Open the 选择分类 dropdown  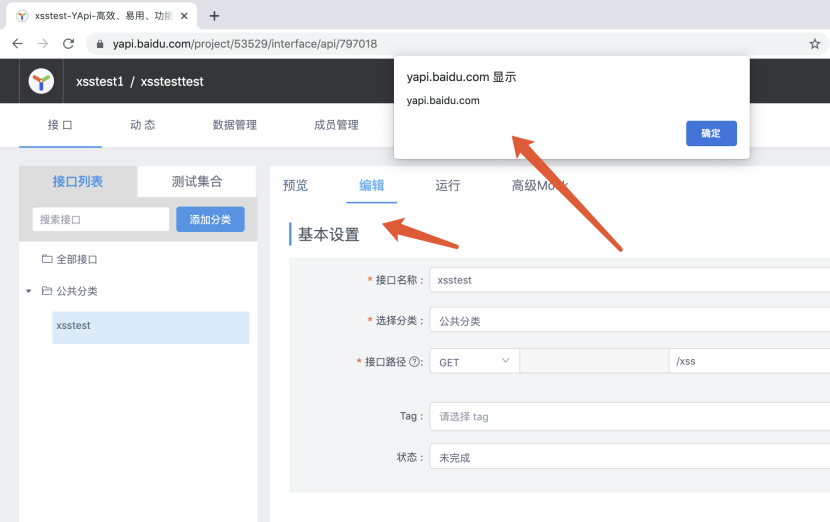pyautogui.click(x=630, y=320)
